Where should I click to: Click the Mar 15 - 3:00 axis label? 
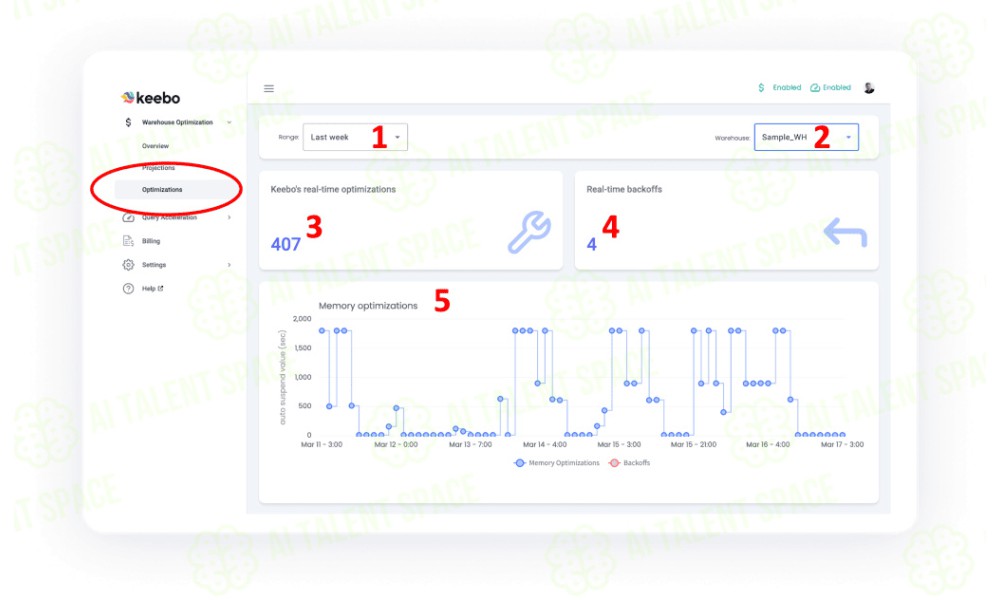tap(619, 444)
